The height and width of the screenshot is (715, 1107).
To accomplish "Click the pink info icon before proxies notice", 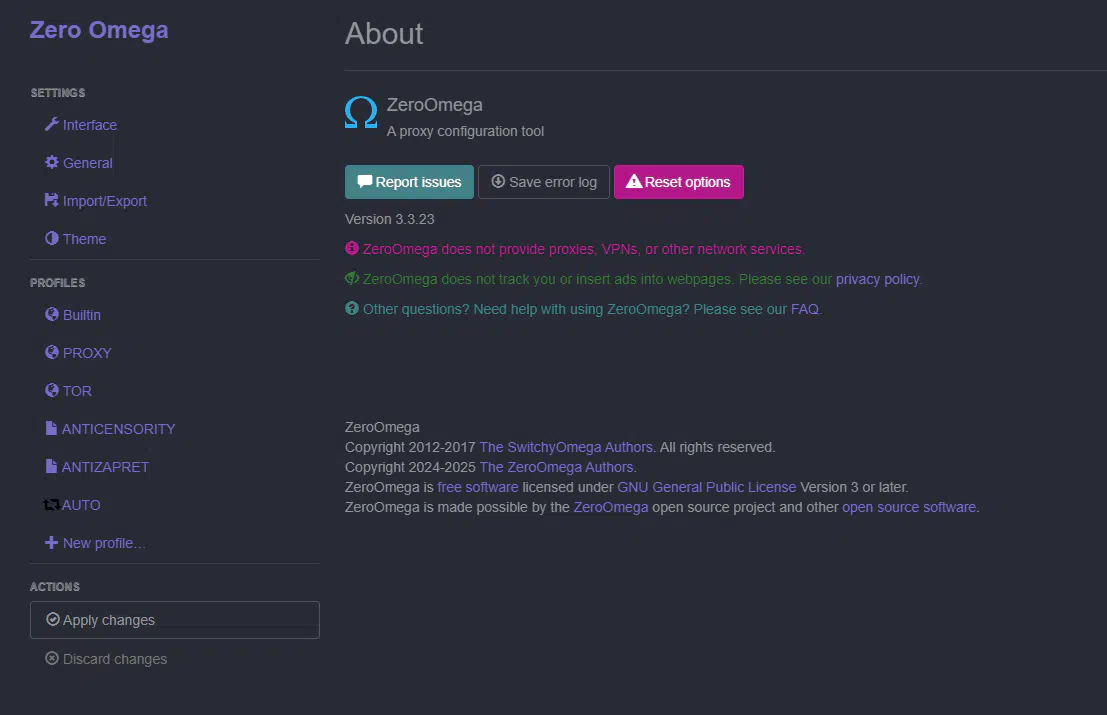I will [x=352, y=248].
